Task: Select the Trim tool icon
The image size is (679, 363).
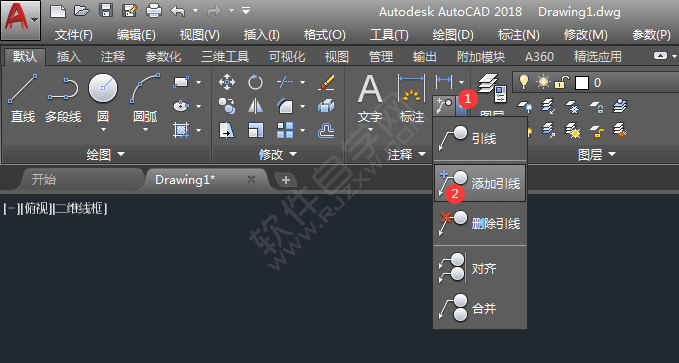Action: pos(284,82)
